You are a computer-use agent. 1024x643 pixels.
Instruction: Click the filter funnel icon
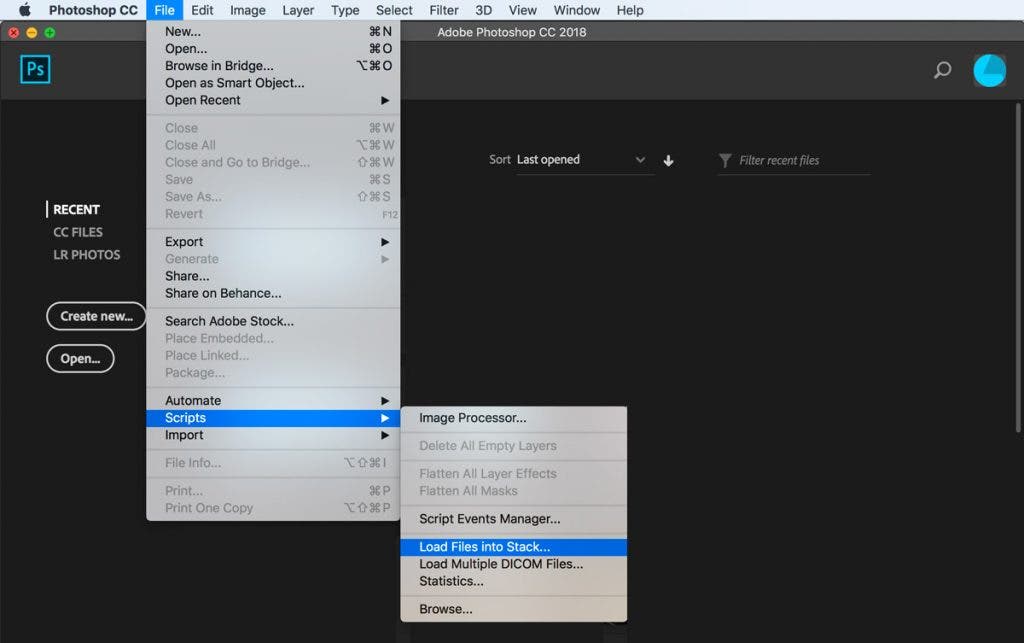pos(724,160)
